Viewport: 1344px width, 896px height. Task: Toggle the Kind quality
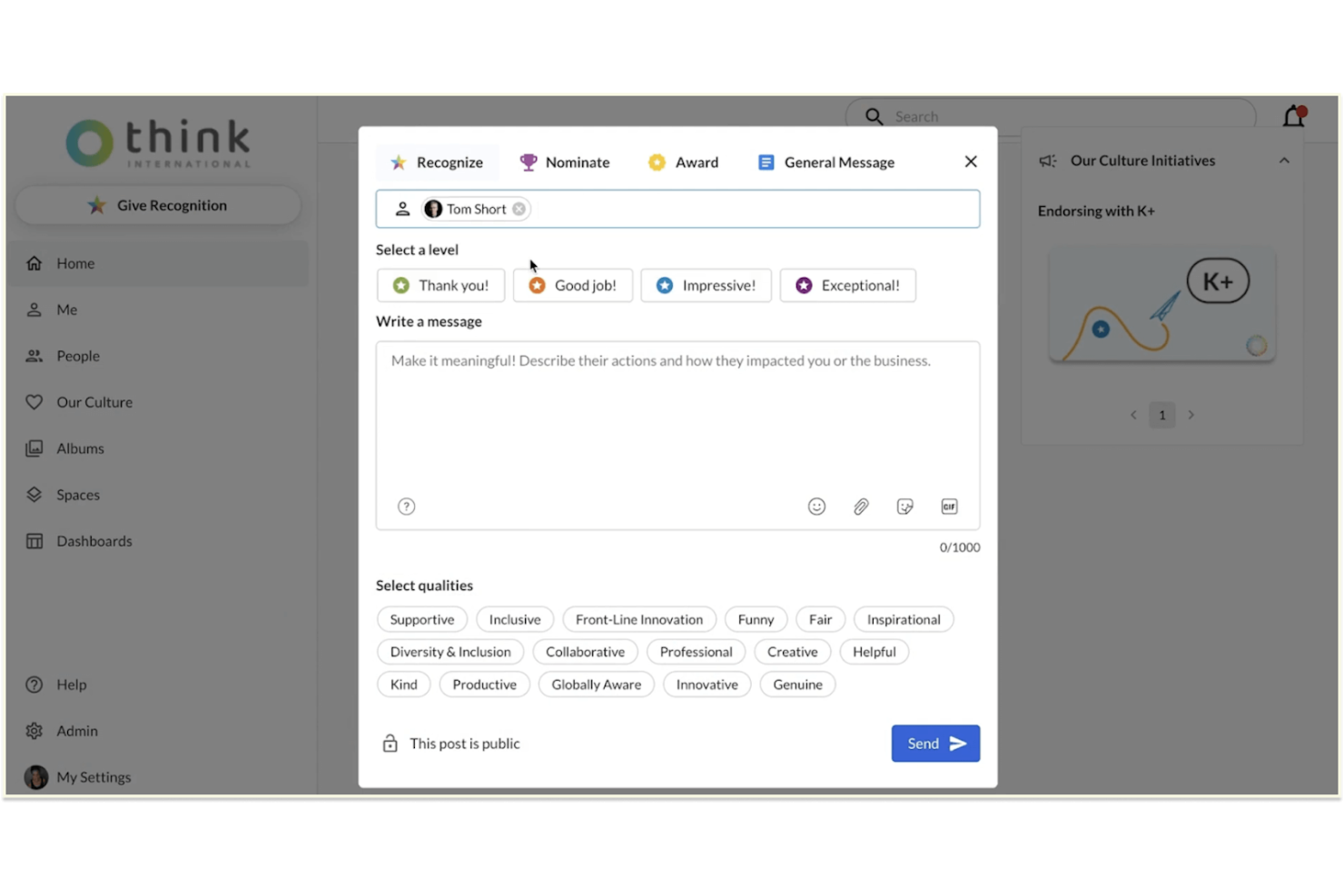point(403,684)
